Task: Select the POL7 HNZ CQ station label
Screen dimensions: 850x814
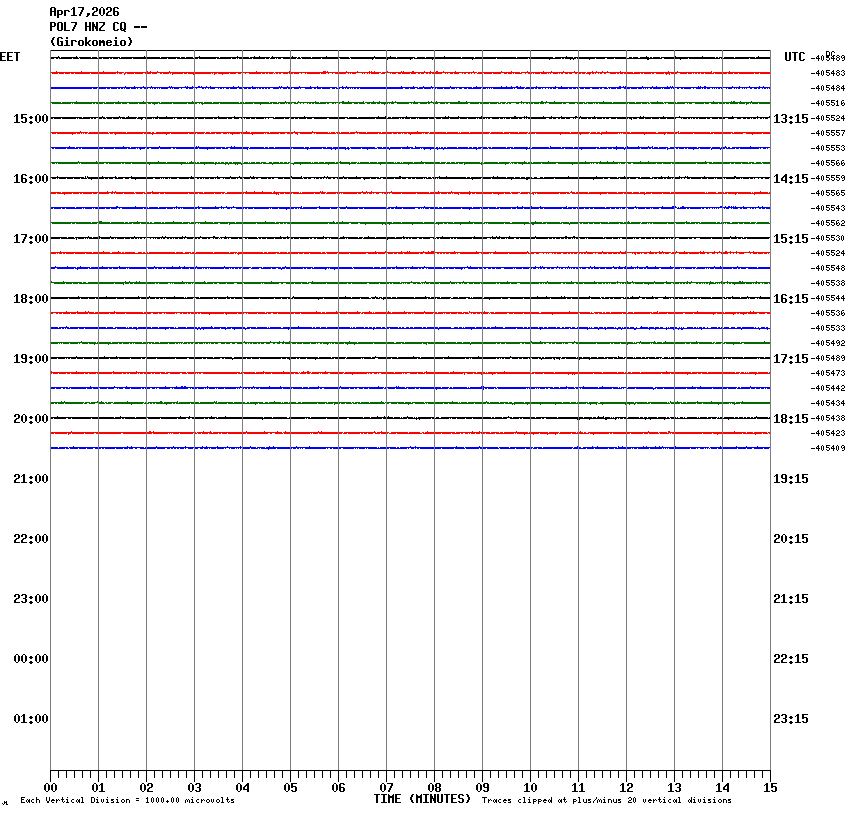Action: coord(98,27)
